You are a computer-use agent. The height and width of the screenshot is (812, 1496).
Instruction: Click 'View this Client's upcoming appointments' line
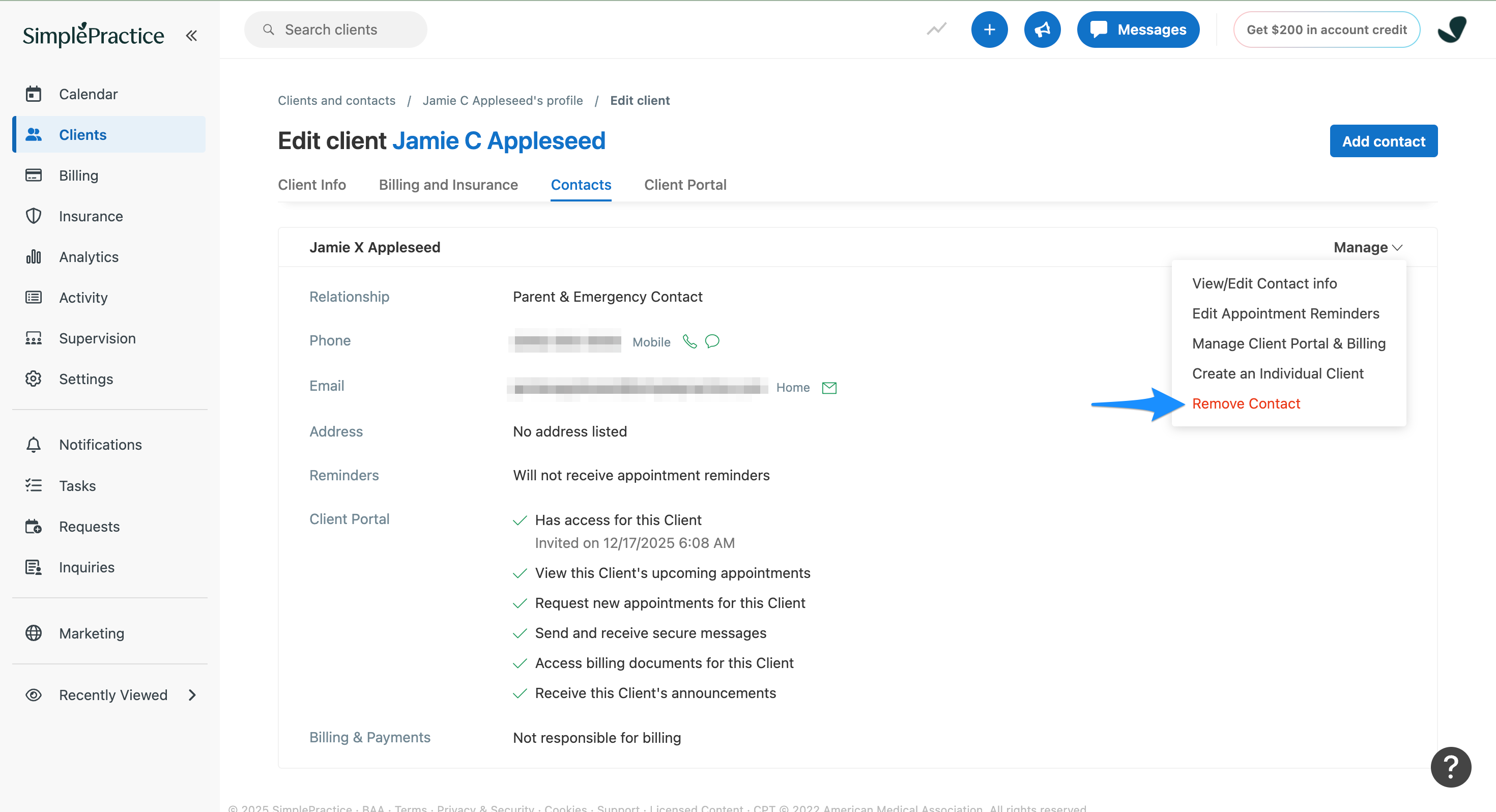tap(673, 573)
